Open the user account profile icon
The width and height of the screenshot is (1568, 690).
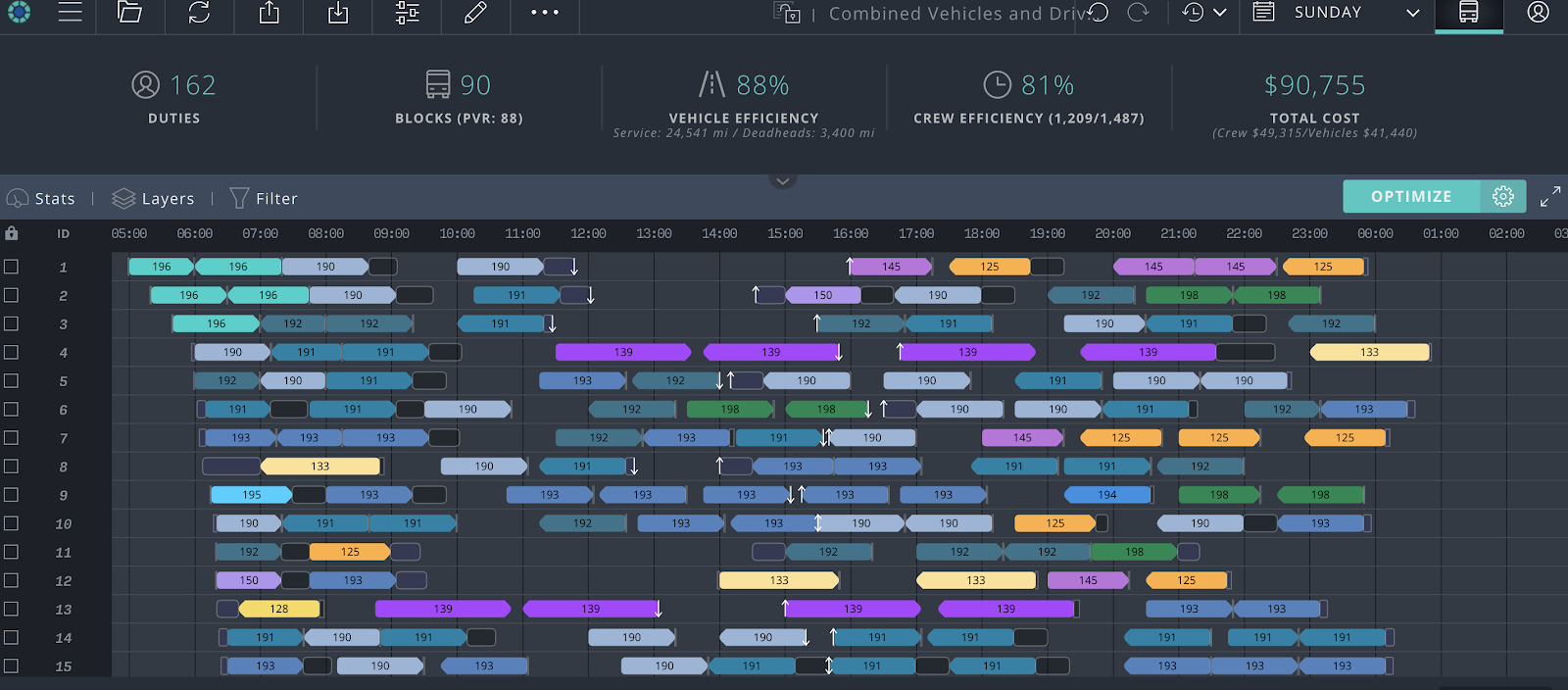click(x=1538, y=13)
